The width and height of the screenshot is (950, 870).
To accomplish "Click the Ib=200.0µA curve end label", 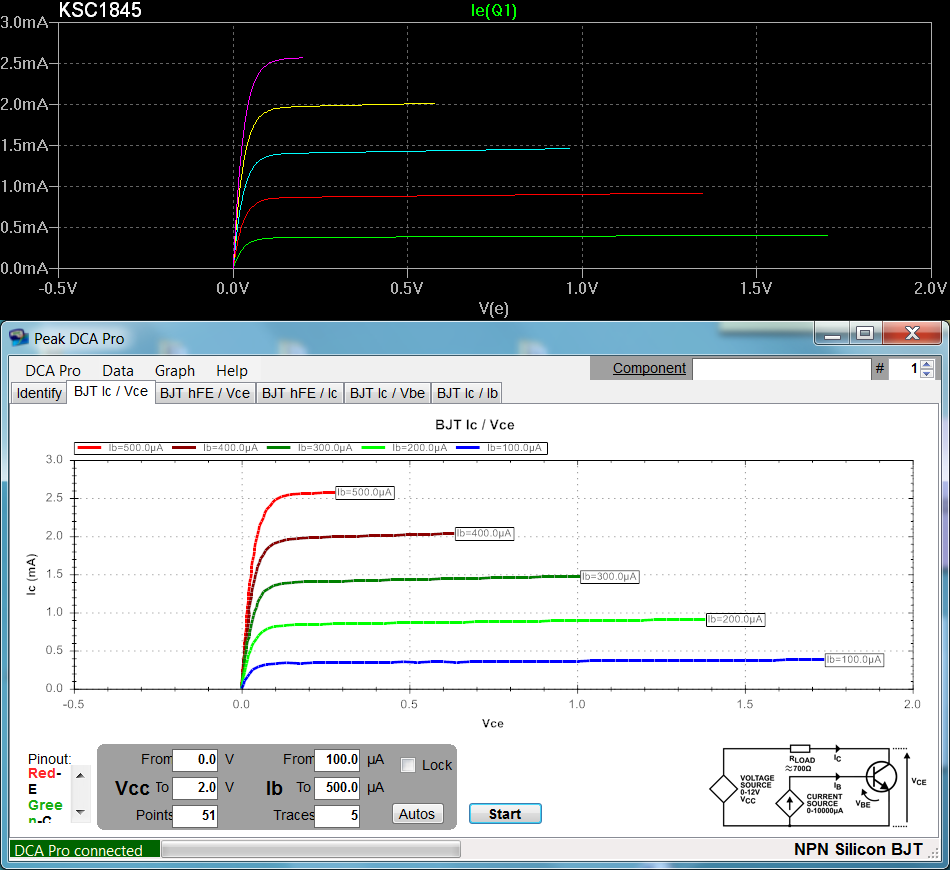I will [735, 619].
